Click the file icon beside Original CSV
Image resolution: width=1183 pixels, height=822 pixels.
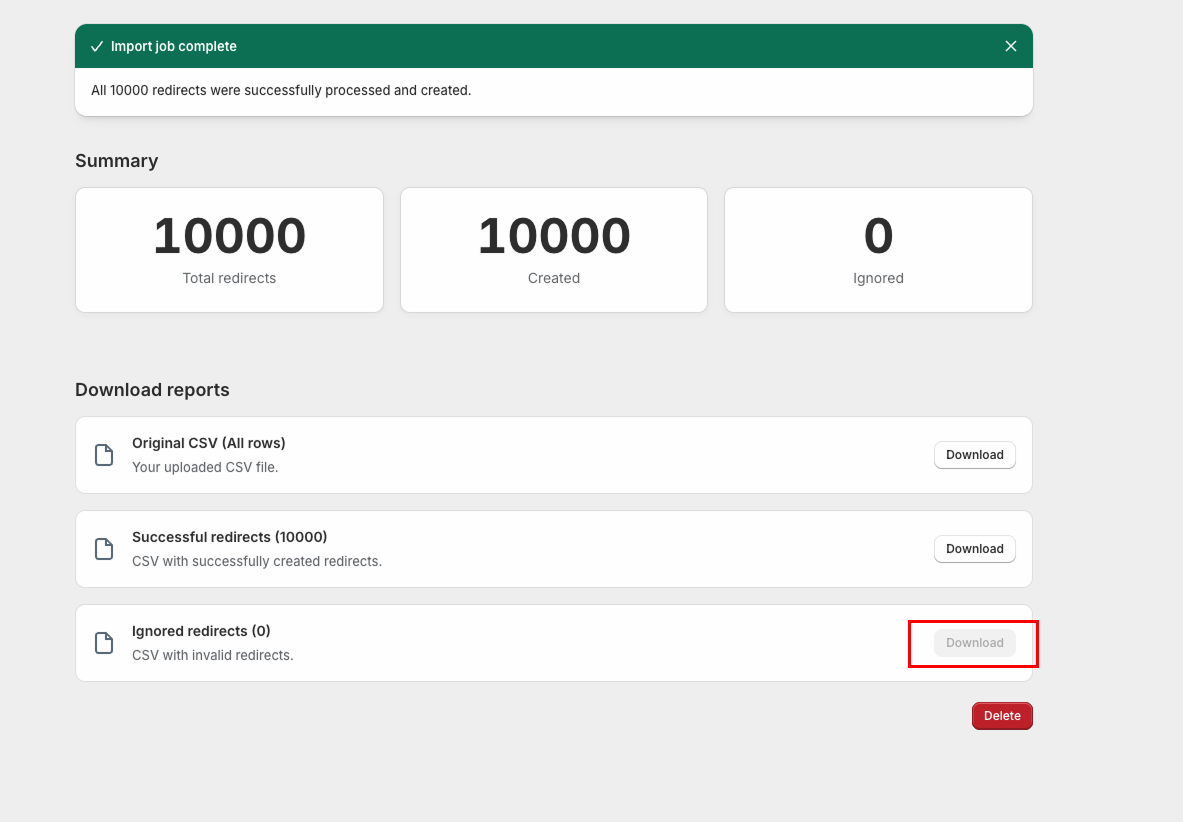click(x=104, y=454)
